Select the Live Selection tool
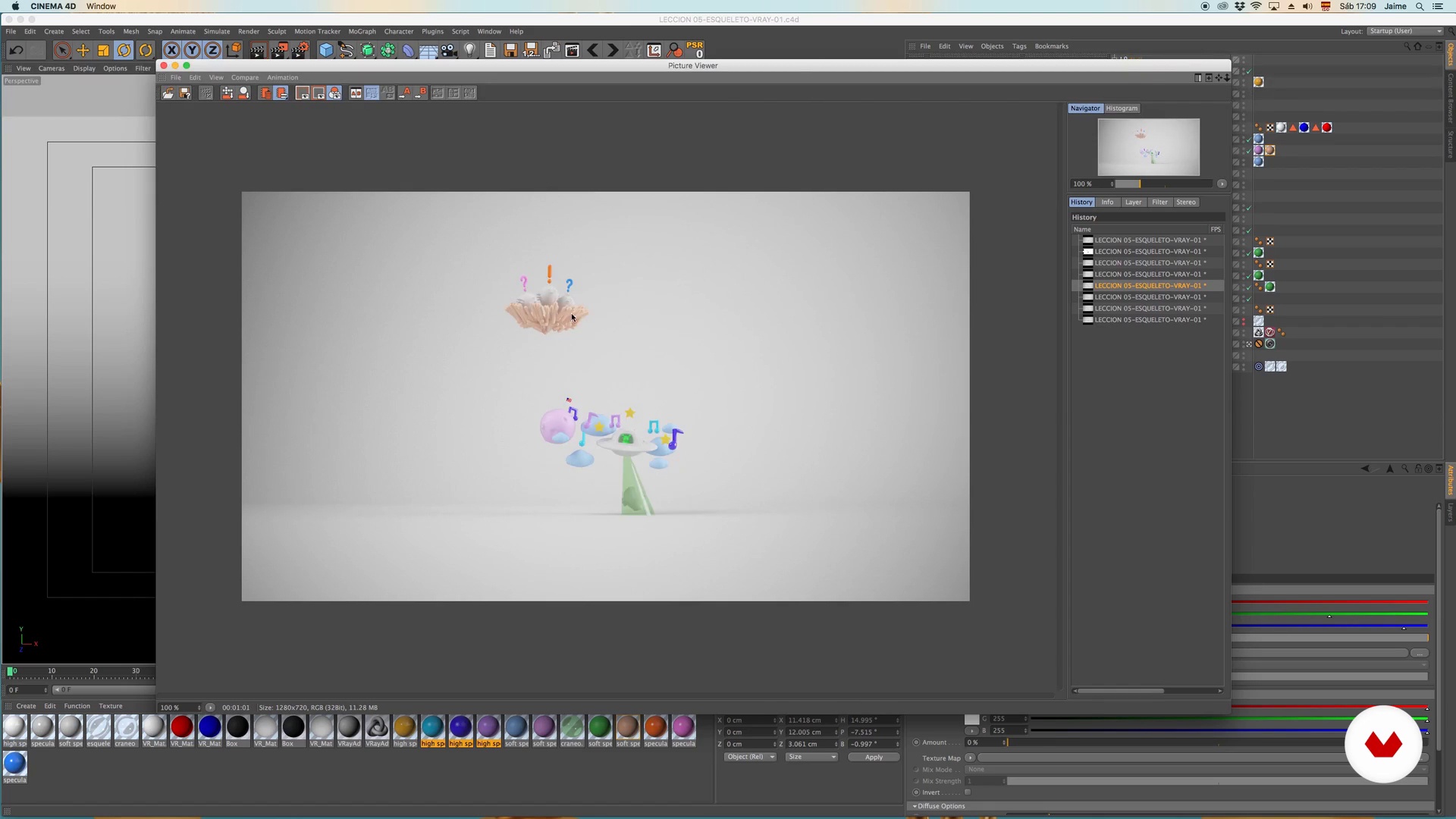Image resolution: width=1456 pixels, height=819 pixels. [63, 51]
